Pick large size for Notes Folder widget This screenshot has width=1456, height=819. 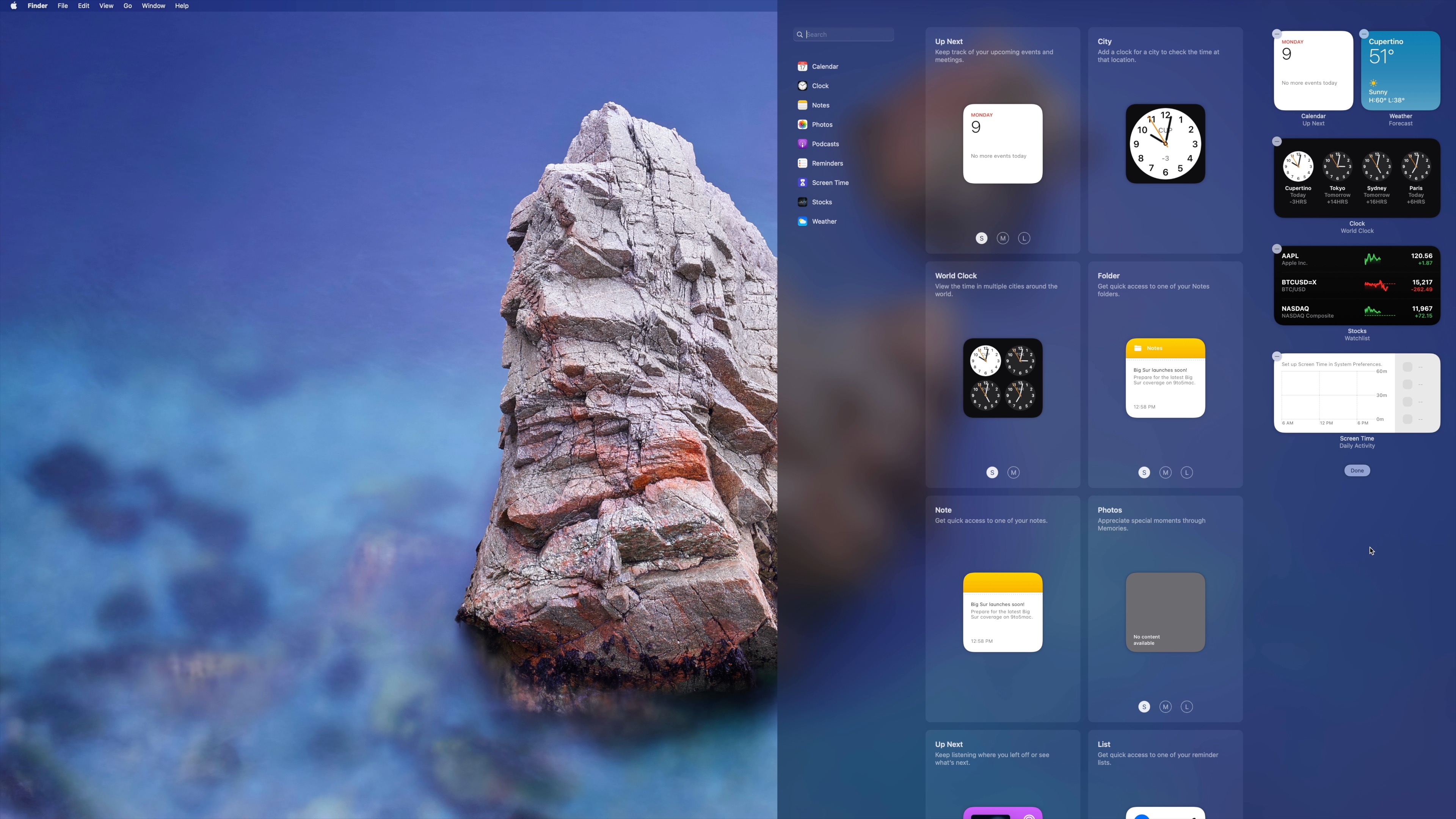coord(1186,472)
